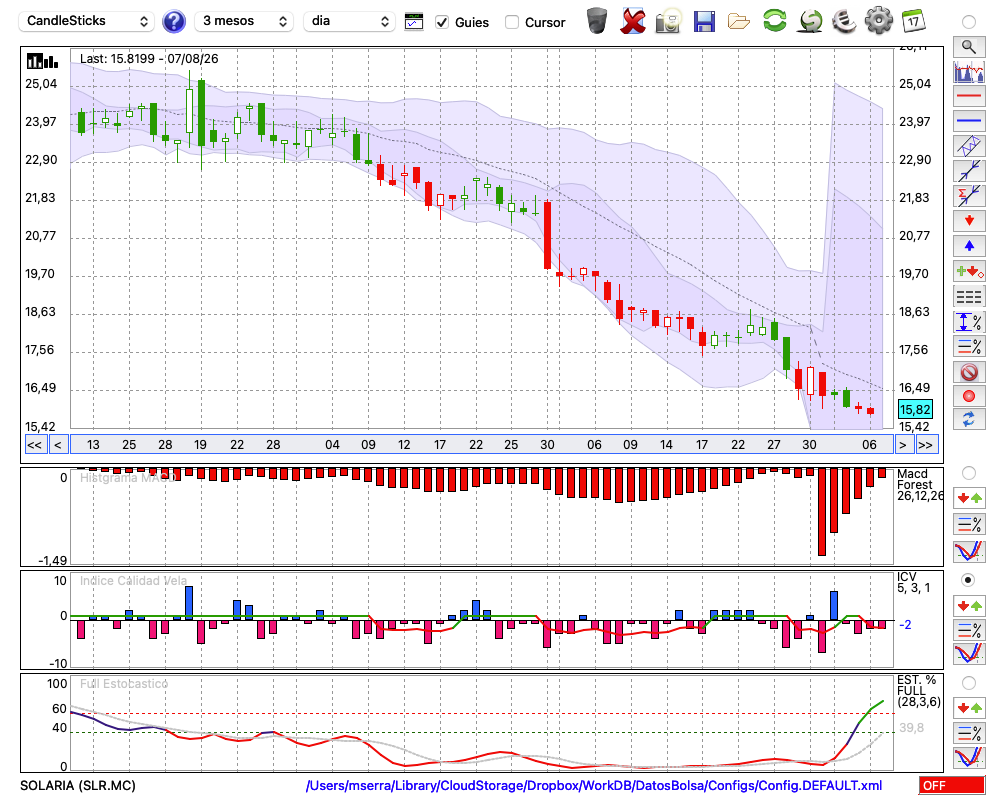Open the CandleSticks chart type dropdown
Screen dimensions: 1000x800
coord(87,21)
